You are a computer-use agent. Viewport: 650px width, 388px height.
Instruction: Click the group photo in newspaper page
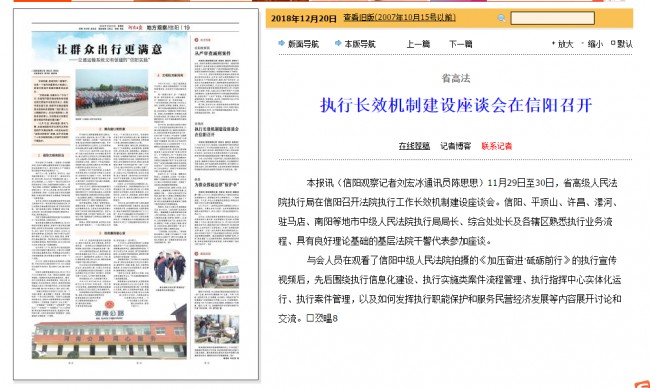112,93
